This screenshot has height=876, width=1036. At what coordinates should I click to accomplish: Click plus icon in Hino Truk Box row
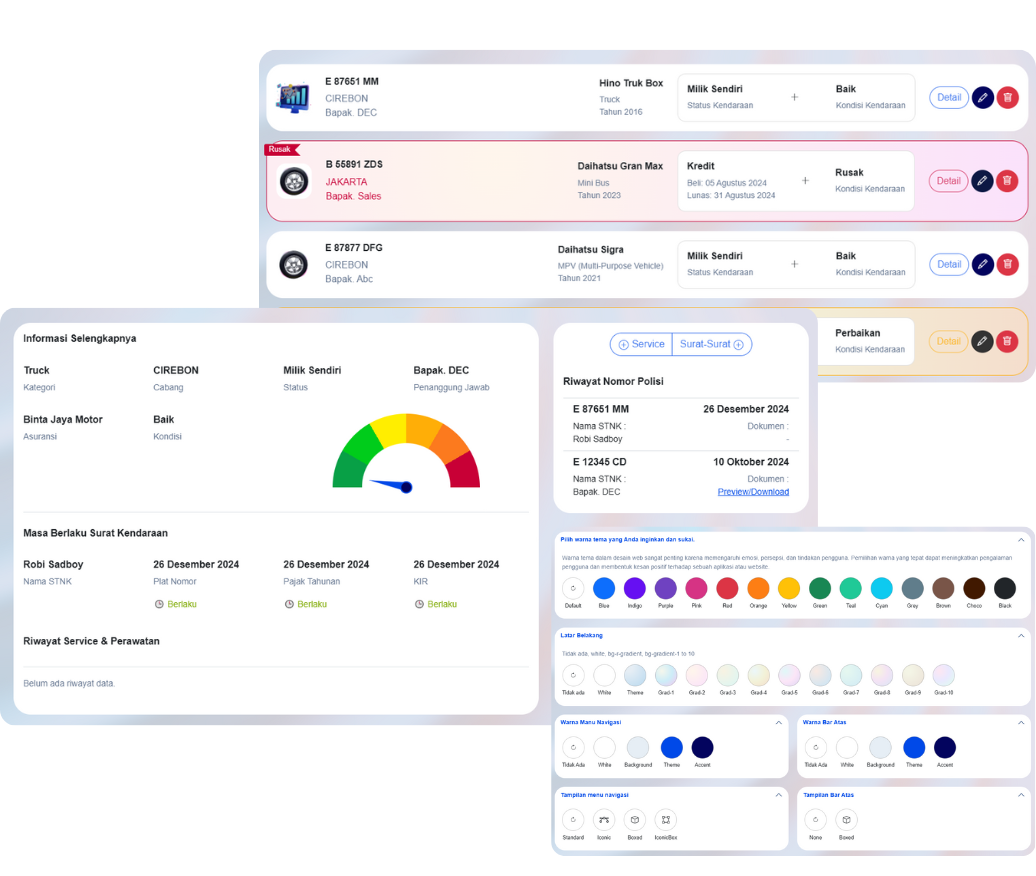795,98
